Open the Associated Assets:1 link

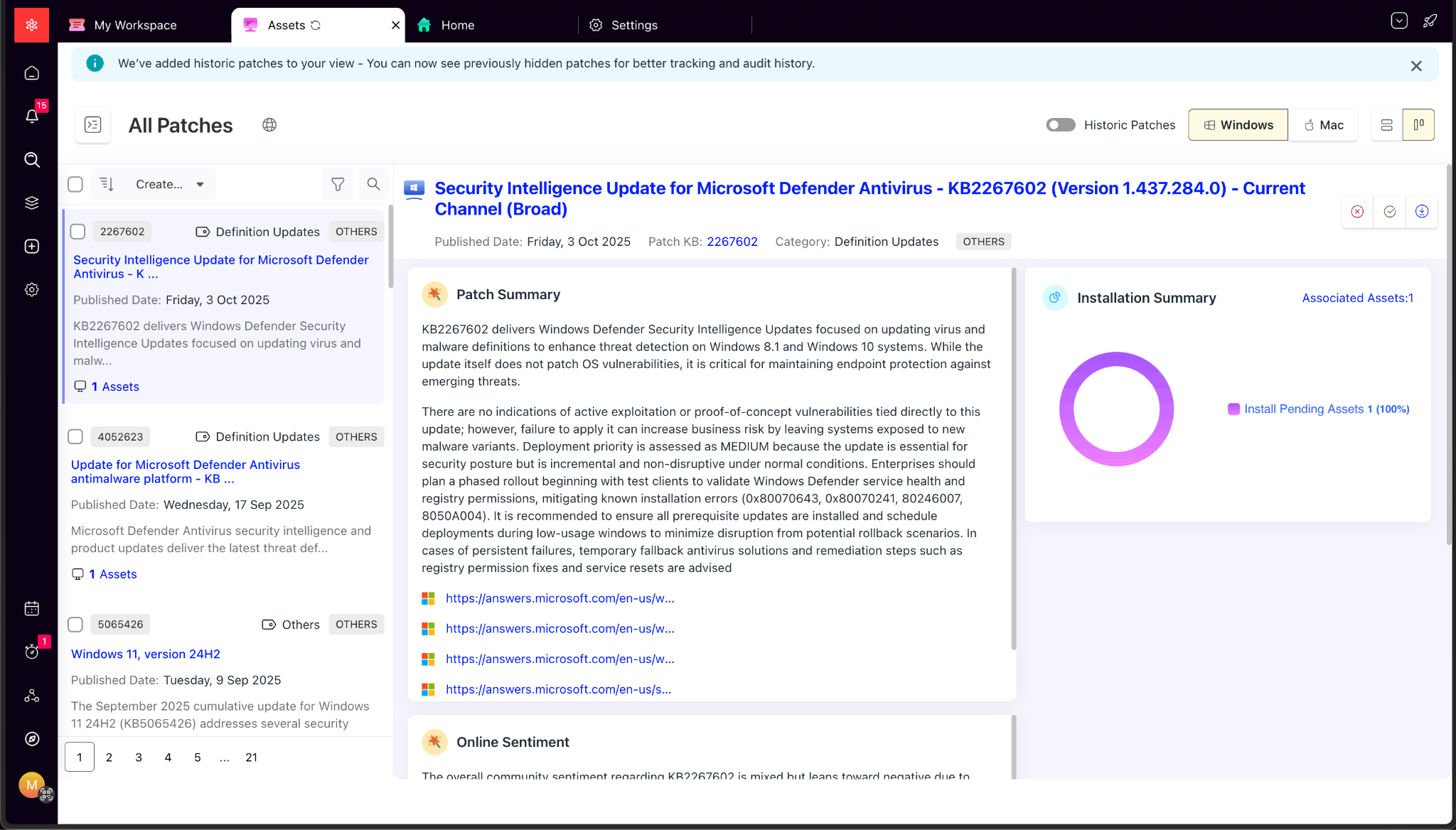(x=1357, y=298)
